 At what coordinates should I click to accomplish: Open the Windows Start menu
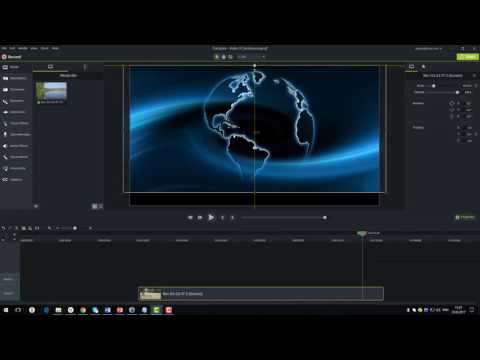click(6, 310)
